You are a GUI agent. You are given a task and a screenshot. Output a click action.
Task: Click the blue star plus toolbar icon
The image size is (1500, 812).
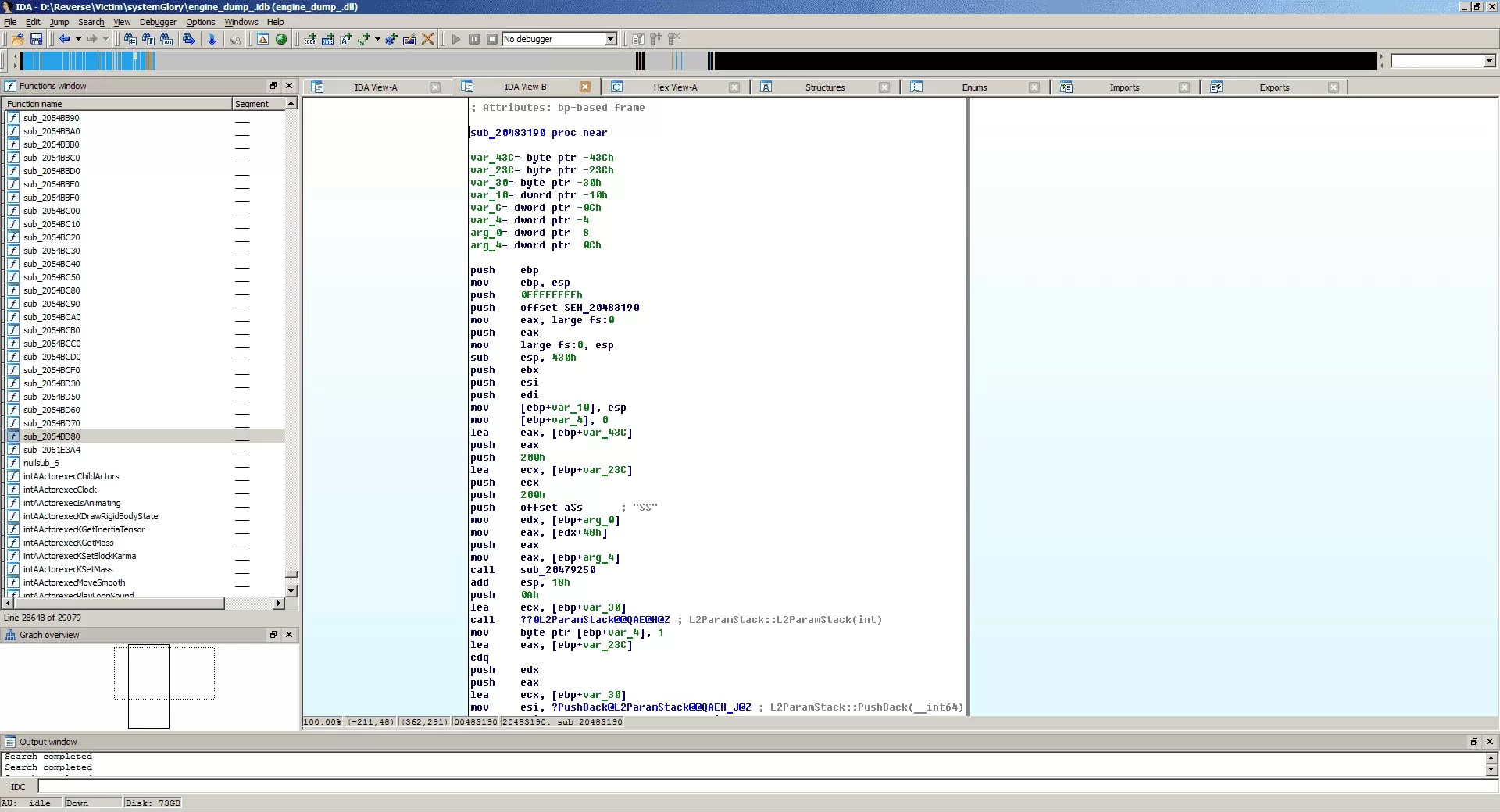pos(391,39)
